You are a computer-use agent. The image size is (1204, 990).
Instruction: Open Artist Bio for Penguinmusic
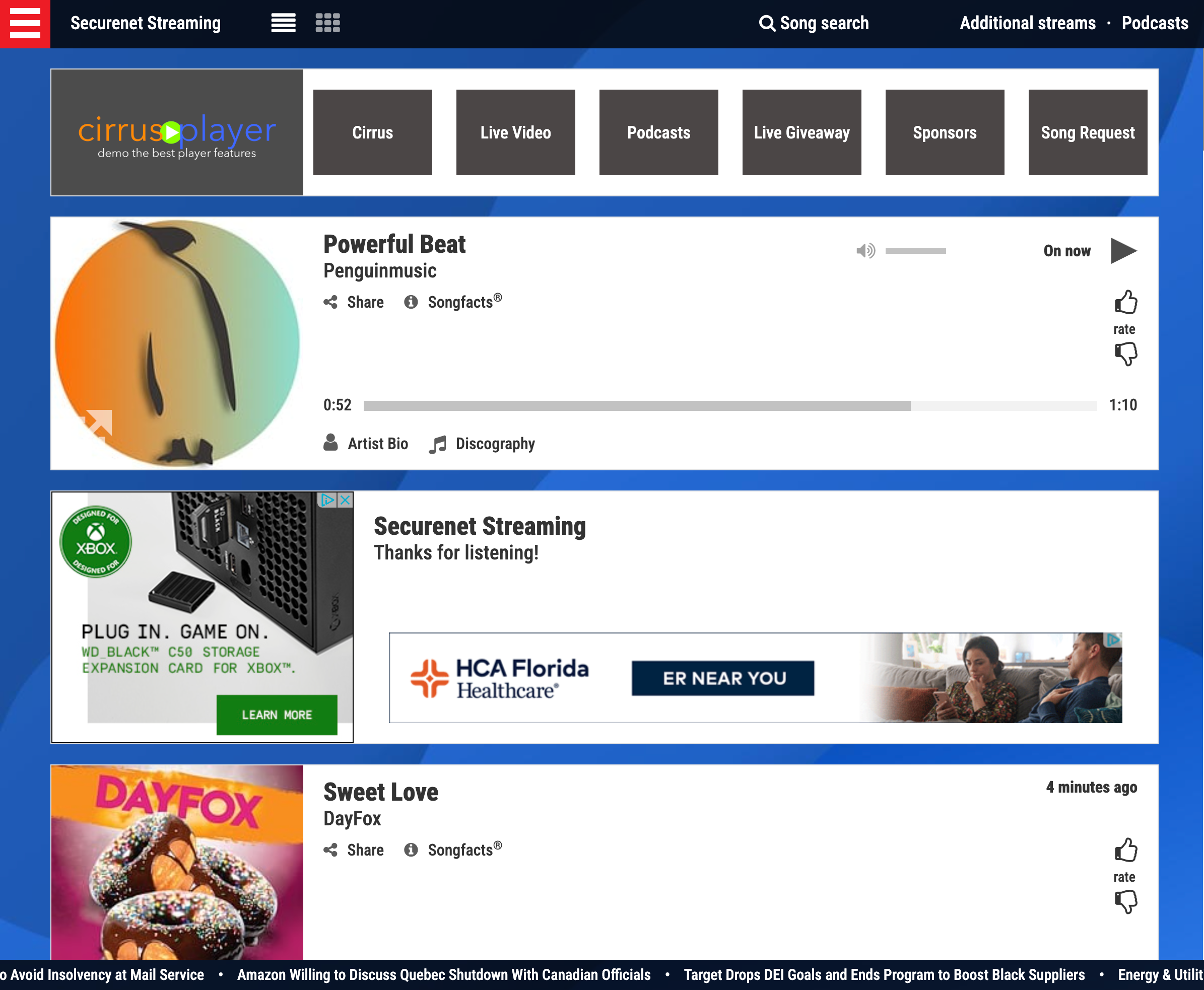(x=366, y=444)
